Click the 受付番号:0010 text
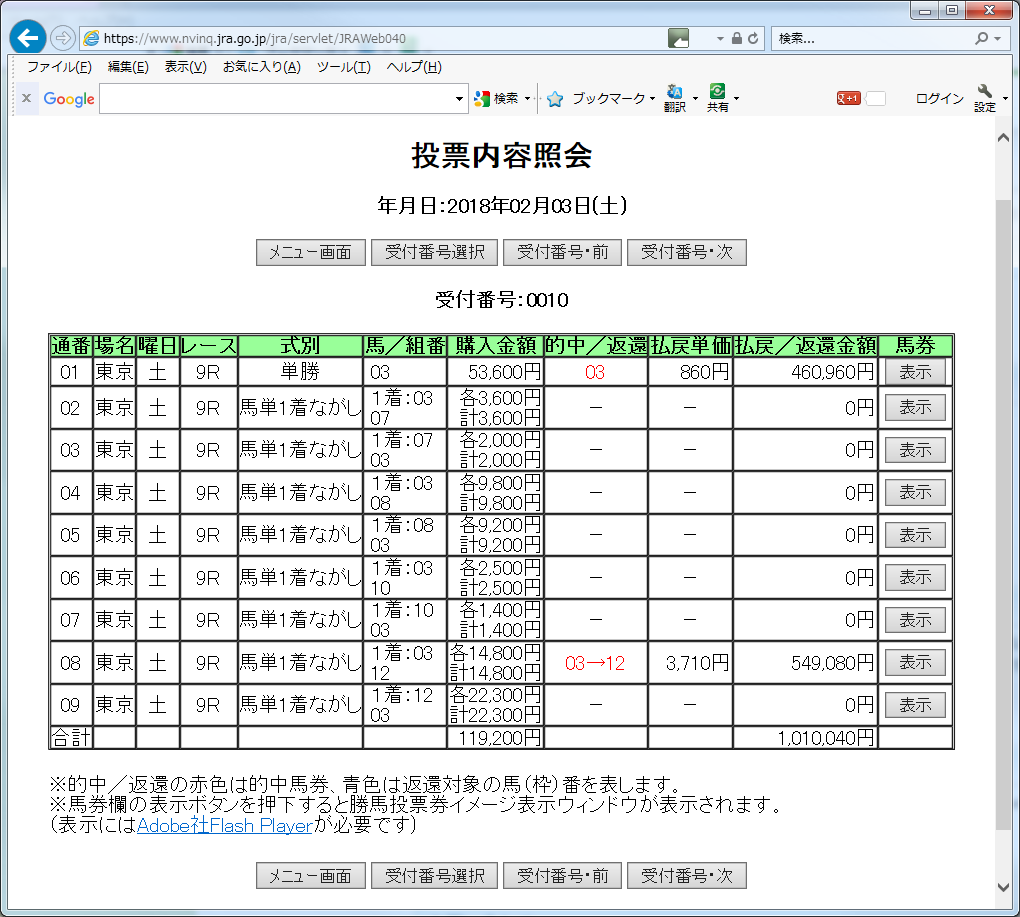1020x917 pixels. coord(502,300)
